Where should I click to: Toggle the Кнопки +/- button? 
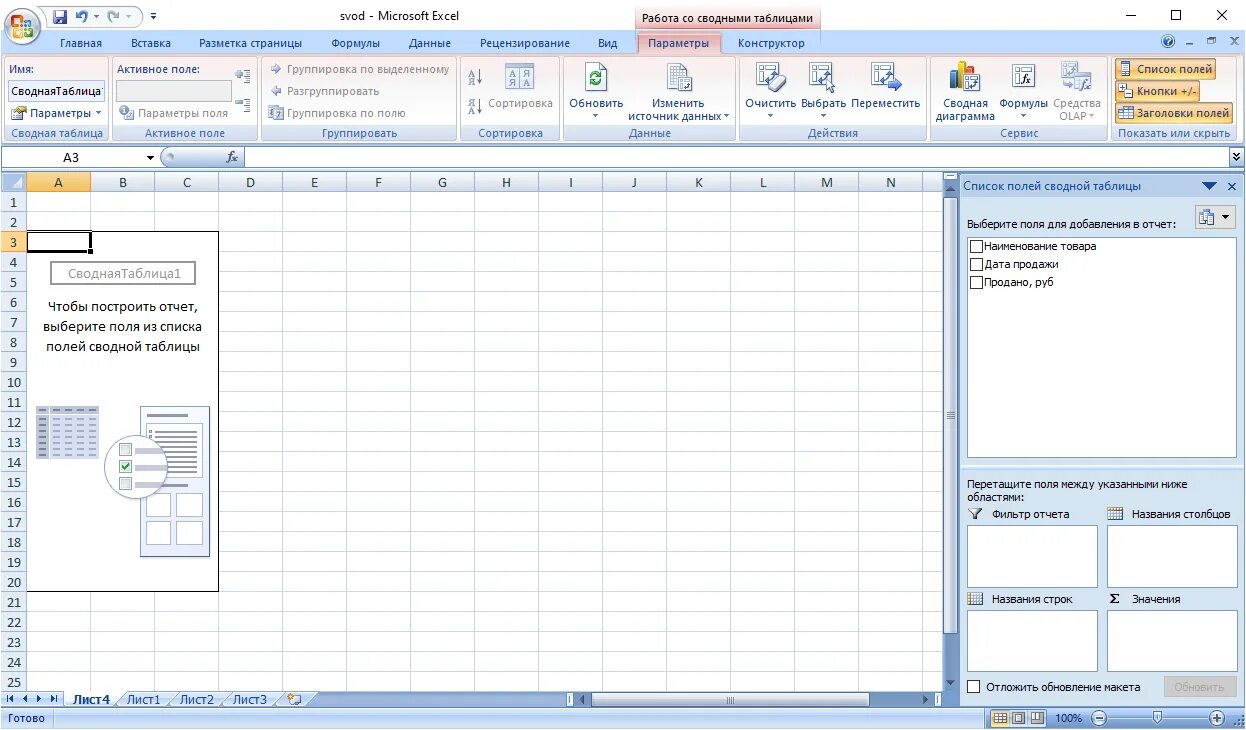point(1157,91)
